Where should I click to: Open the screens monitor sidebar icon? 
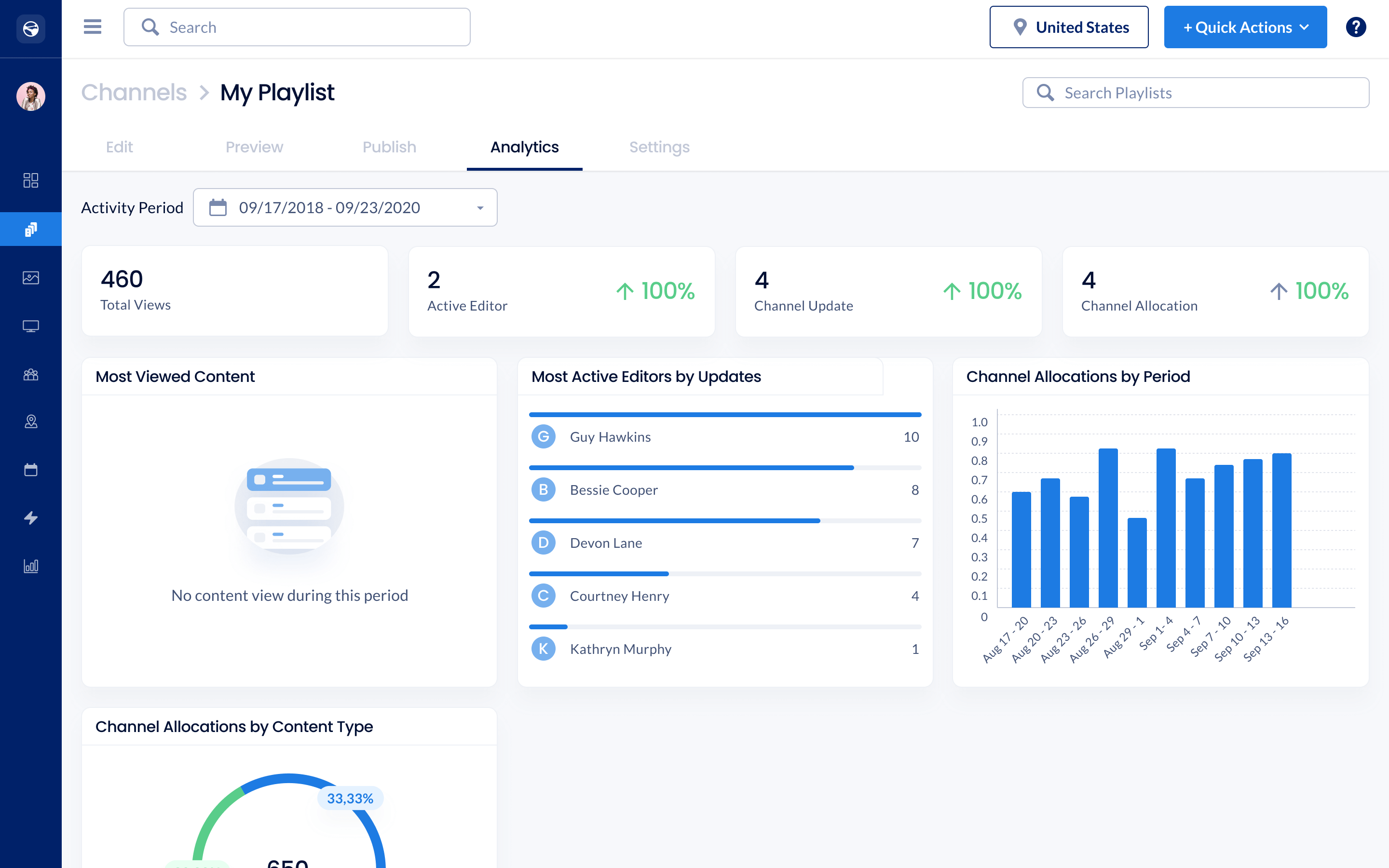point(31,326)
